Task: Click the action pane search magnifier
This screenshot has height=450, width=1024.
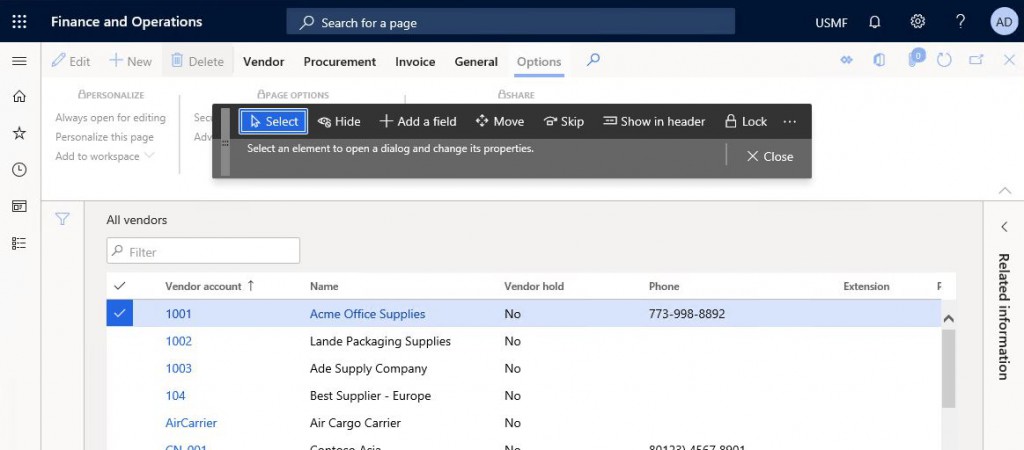Action: (593, 60)
